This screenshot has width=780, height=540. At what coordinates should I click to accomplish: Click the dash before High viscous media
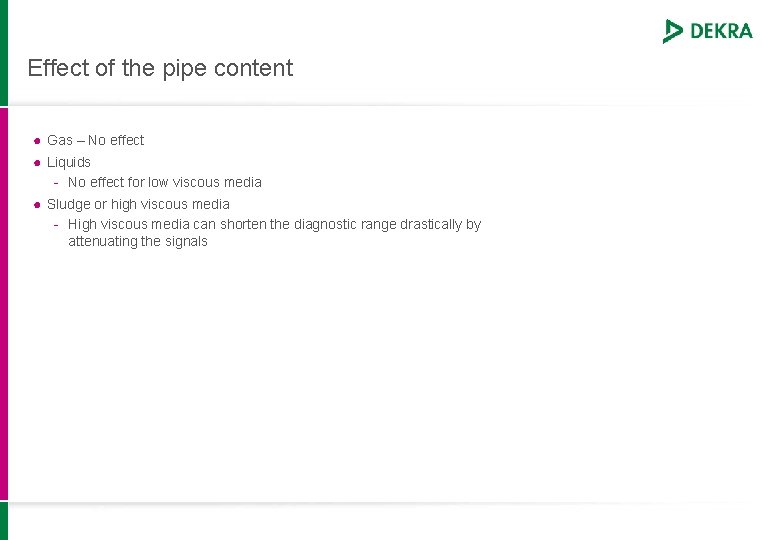pyautogui.click(x=56, y=225)
